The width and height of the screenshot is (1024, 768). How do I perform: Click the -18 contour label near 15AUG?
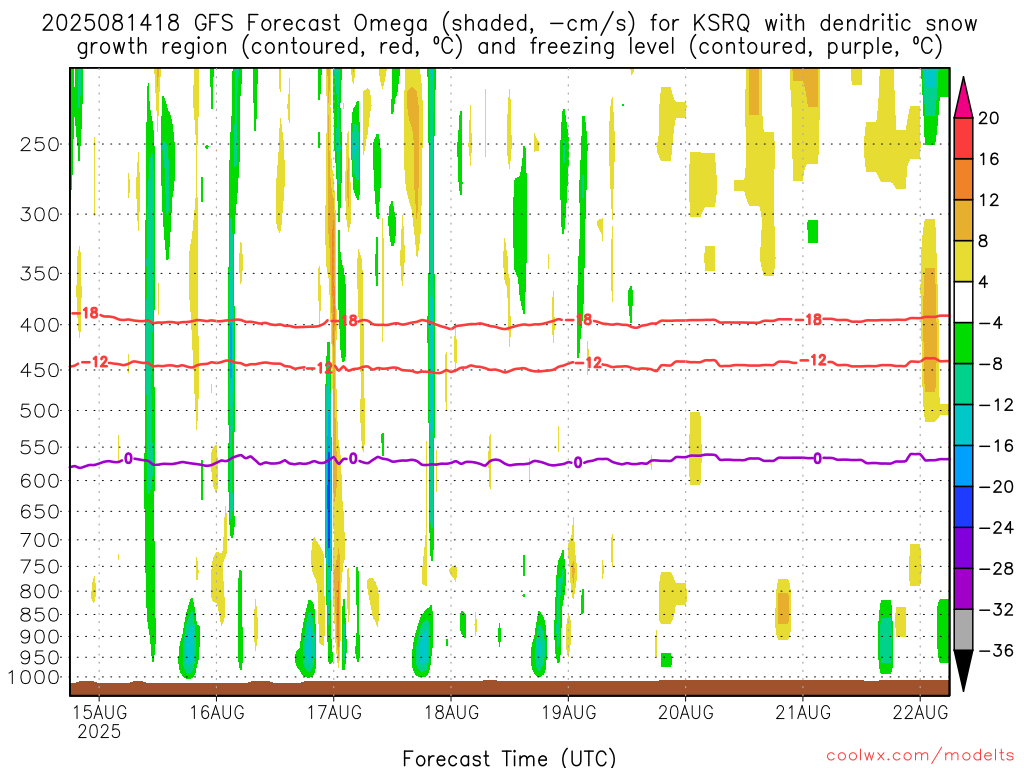86,313
